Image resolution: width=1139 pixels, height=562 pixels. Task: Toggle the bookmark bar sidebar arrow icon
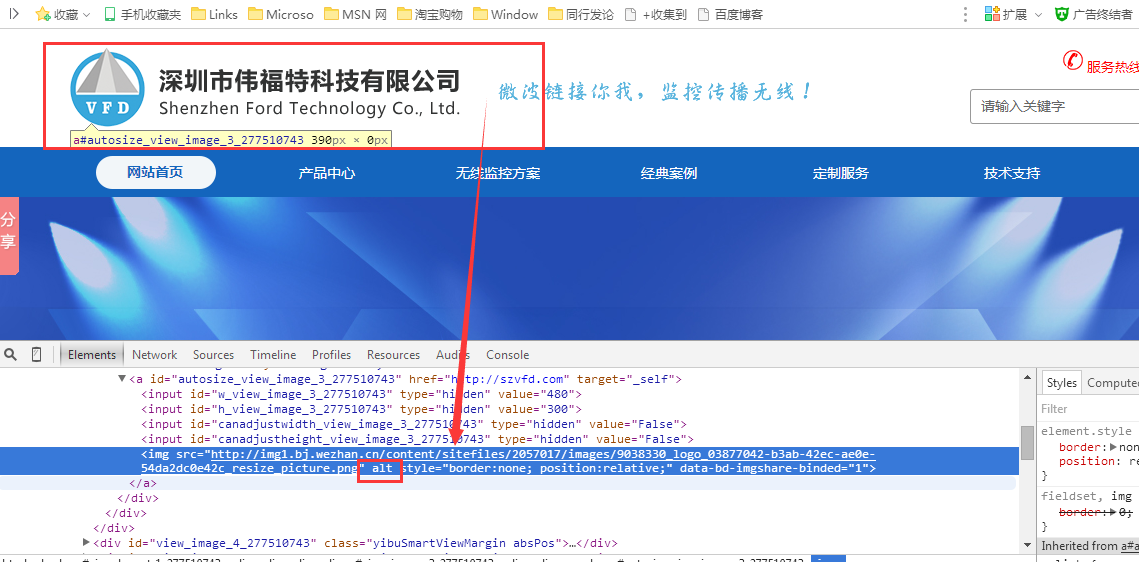point(13,13)
